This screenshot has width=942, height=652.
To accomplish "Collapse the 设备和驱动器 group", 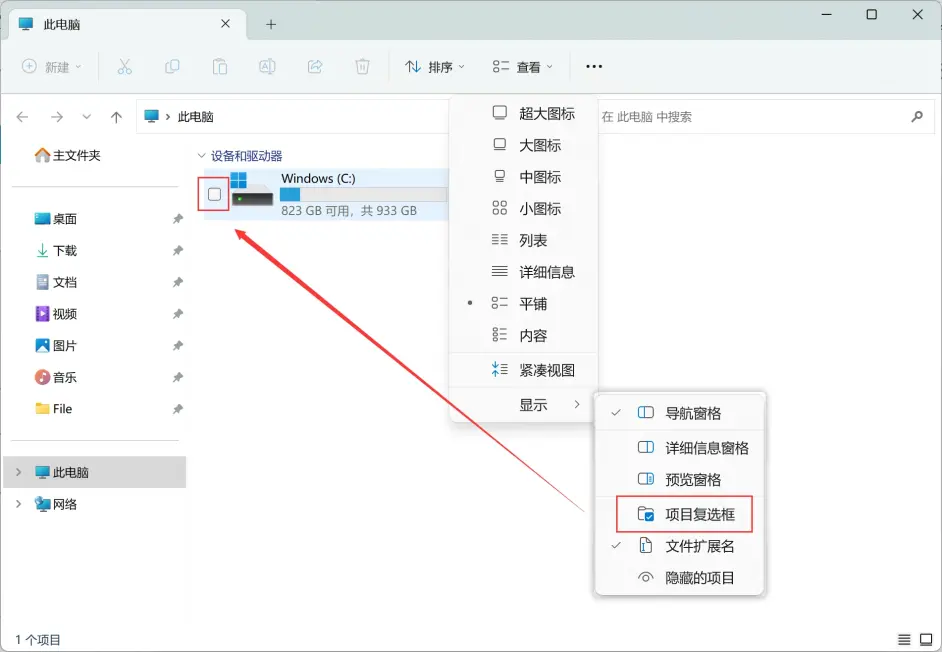I will (201, 156).
